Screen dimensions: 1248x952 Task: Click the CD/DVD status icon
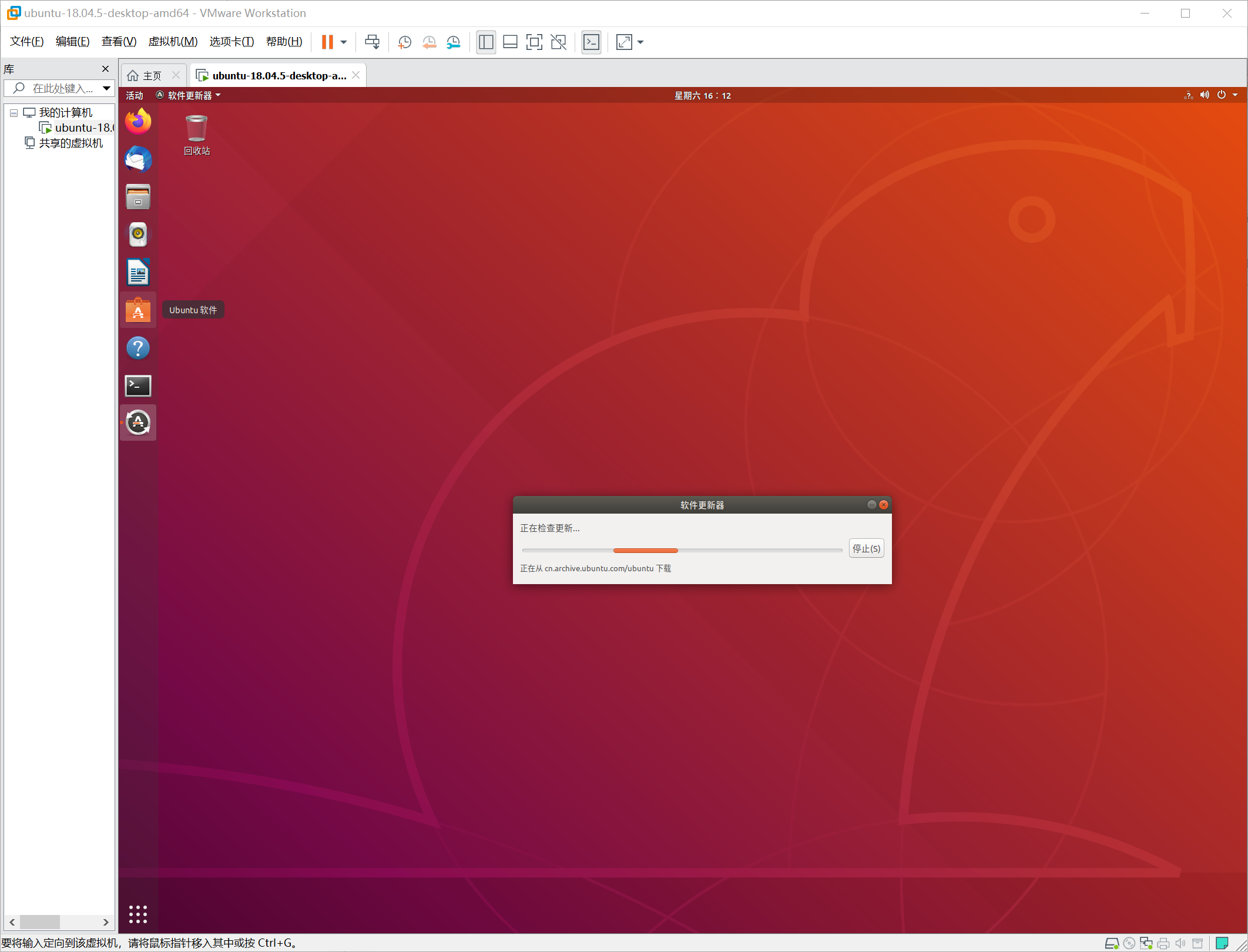[x=1129, y=943]
